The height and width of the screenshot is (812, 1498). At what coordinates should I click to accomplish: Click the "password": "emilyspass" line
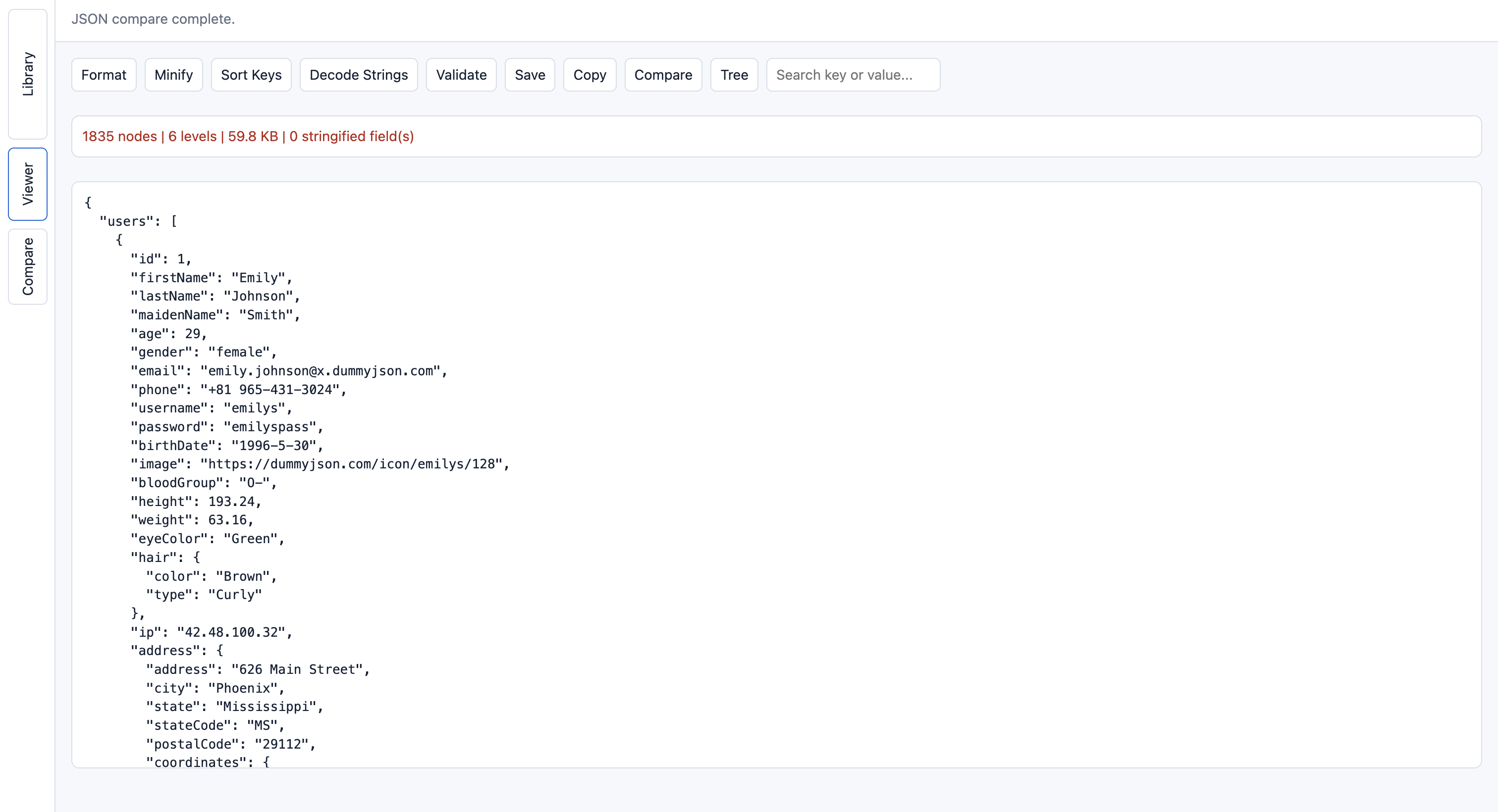(x=227, y=427)
